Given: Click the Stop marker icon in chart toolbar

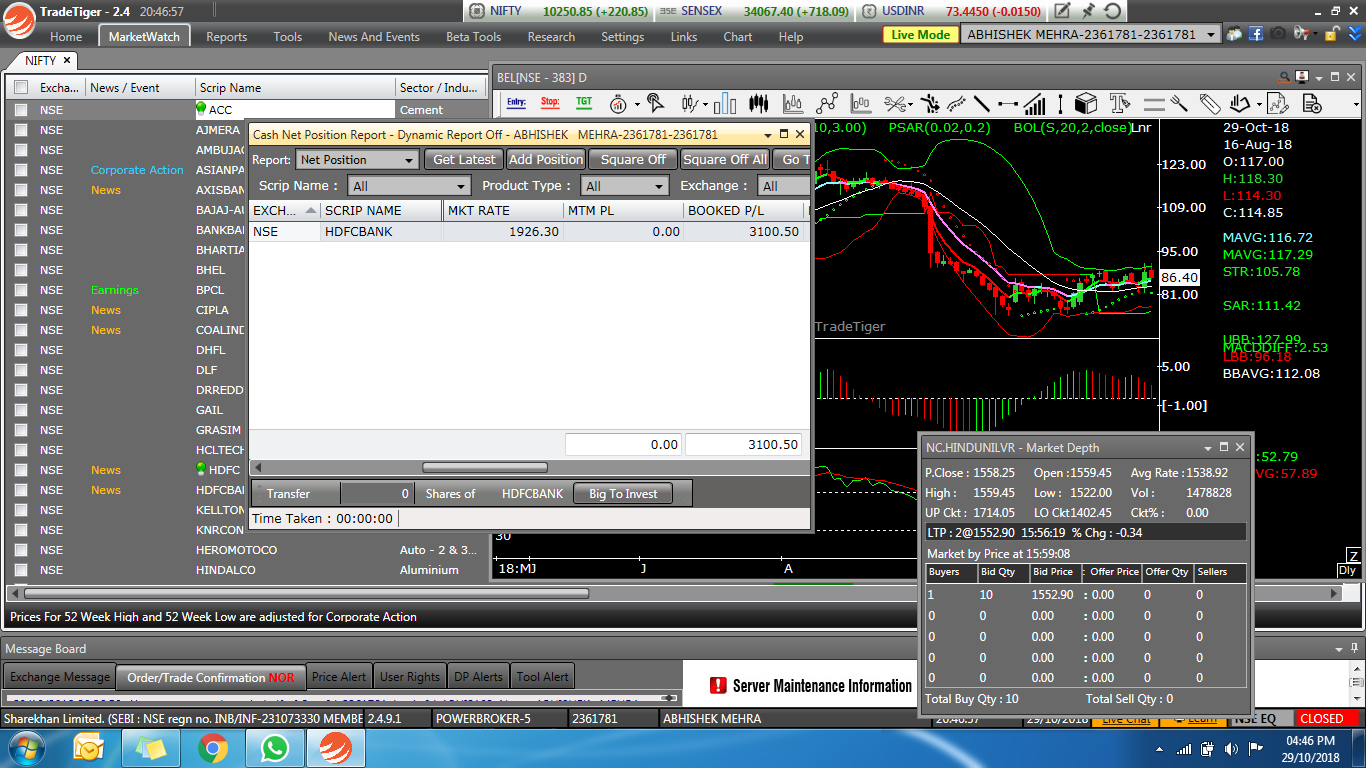Looking at the screenshot, I should coord(550,103).
